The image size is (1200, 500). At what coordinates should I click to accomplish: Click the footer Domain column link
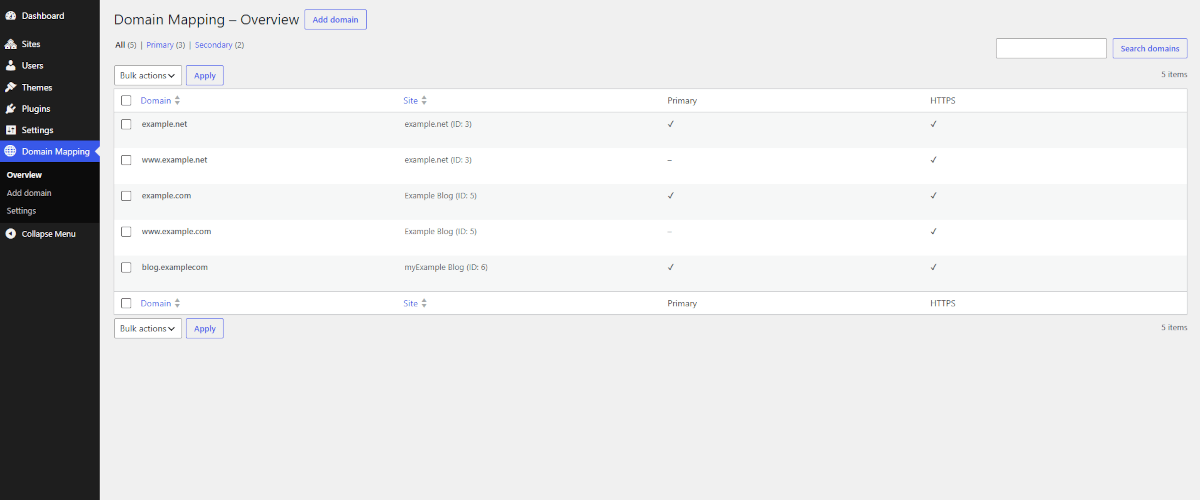(x=156, y=303)
